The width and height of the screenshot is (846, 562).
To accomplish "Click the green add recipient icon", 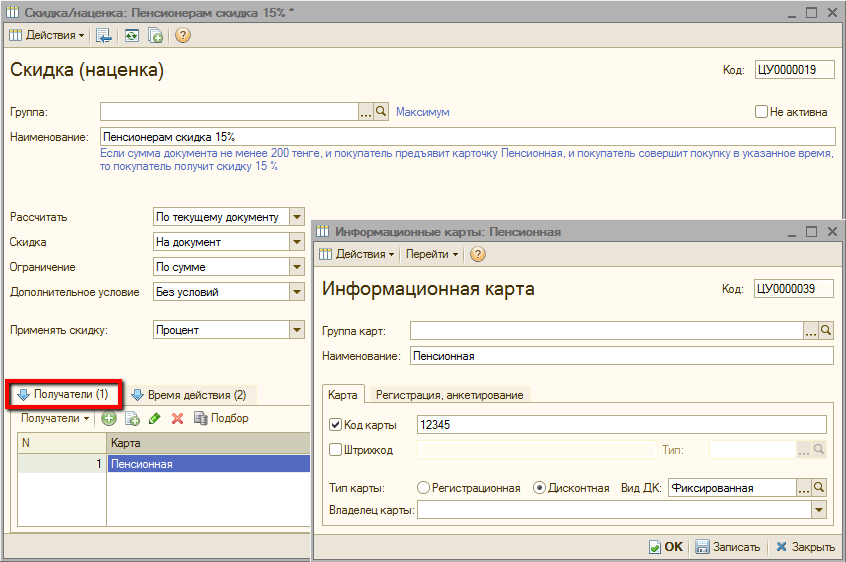I will 108,418.
